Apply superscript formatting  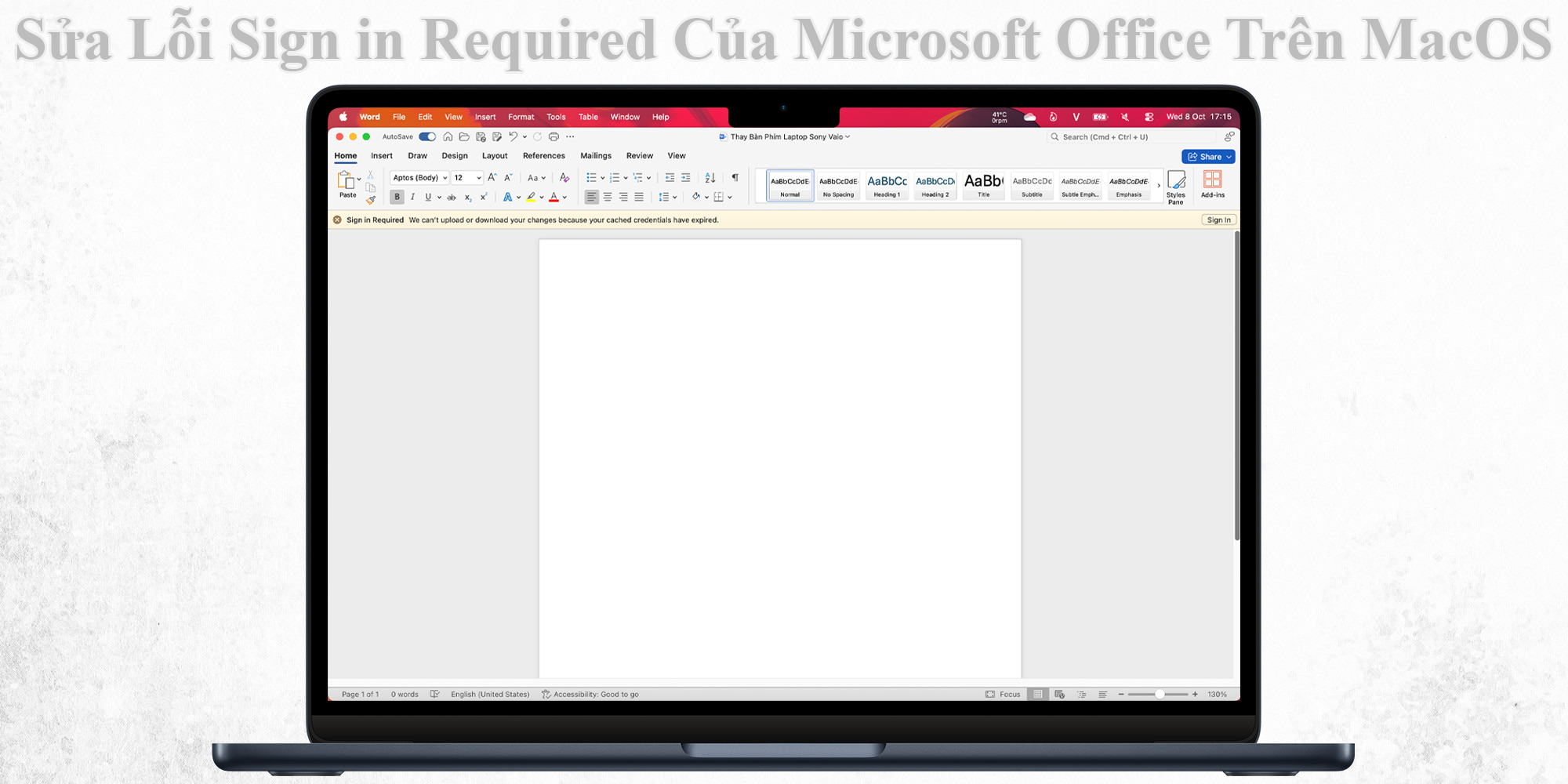(x=484, y=198)
